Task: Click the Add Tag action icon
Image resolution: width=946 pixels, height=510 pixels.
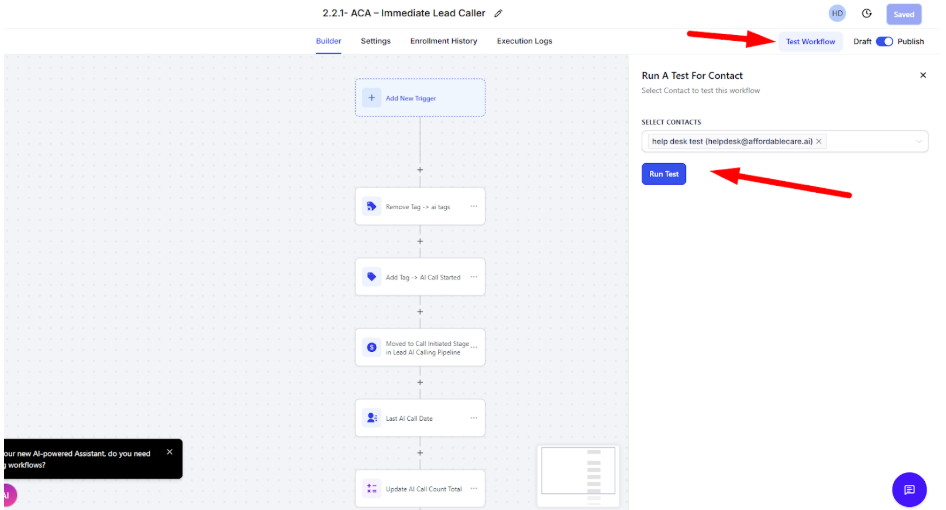Action: [x=372, y=277]
